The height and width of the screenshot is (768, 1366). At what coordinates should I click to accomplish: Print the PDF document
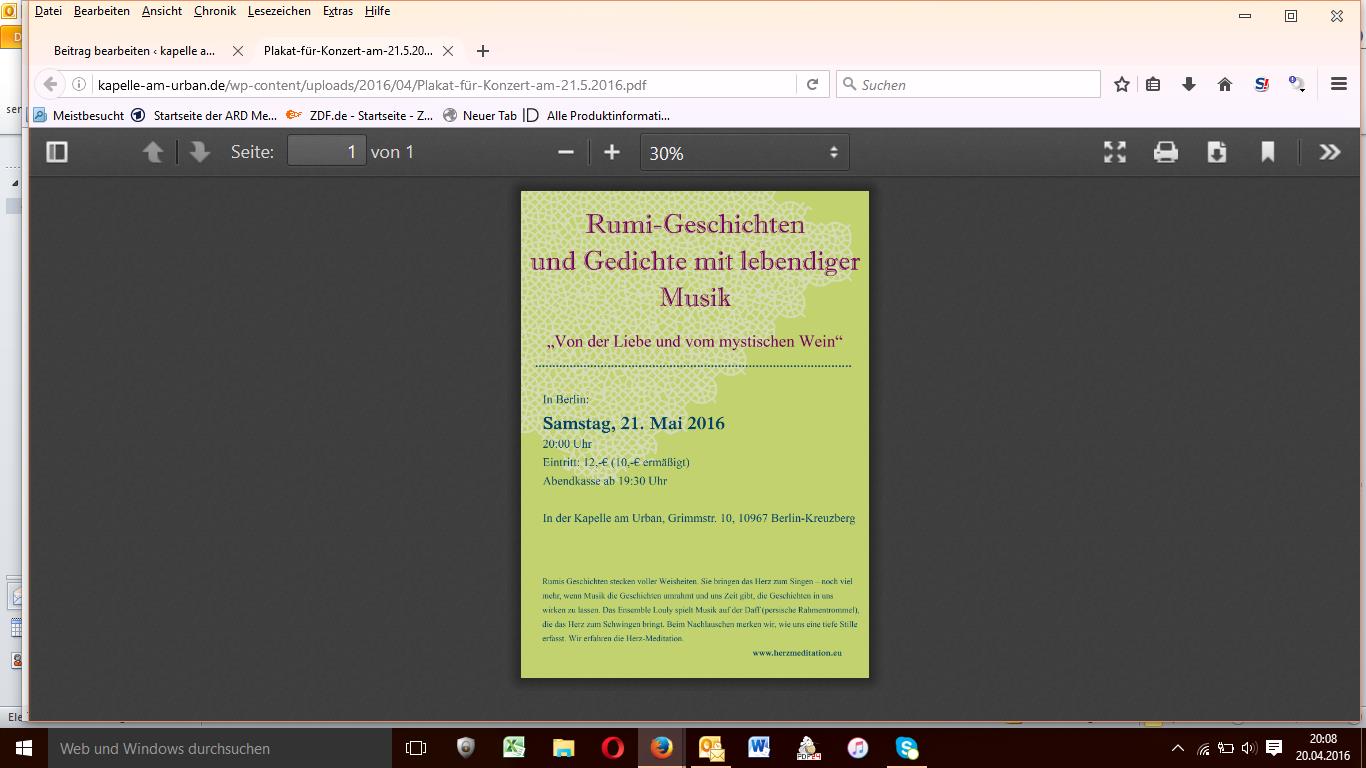pyautogui.click(x=1165, y=152)
